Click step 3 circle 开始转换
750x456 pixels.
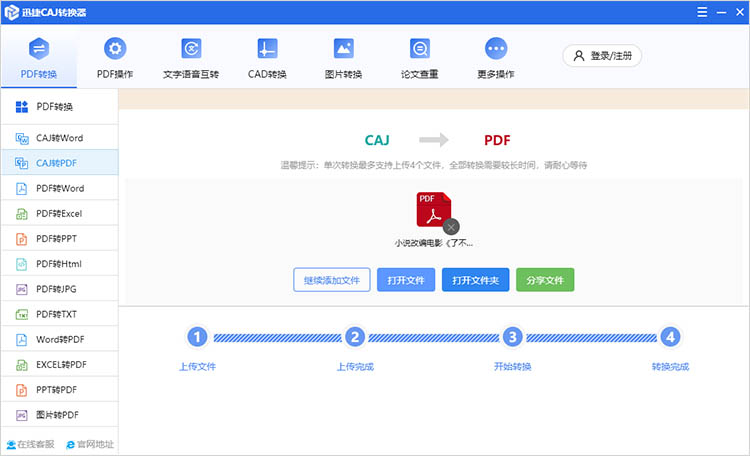coord(512,337)
